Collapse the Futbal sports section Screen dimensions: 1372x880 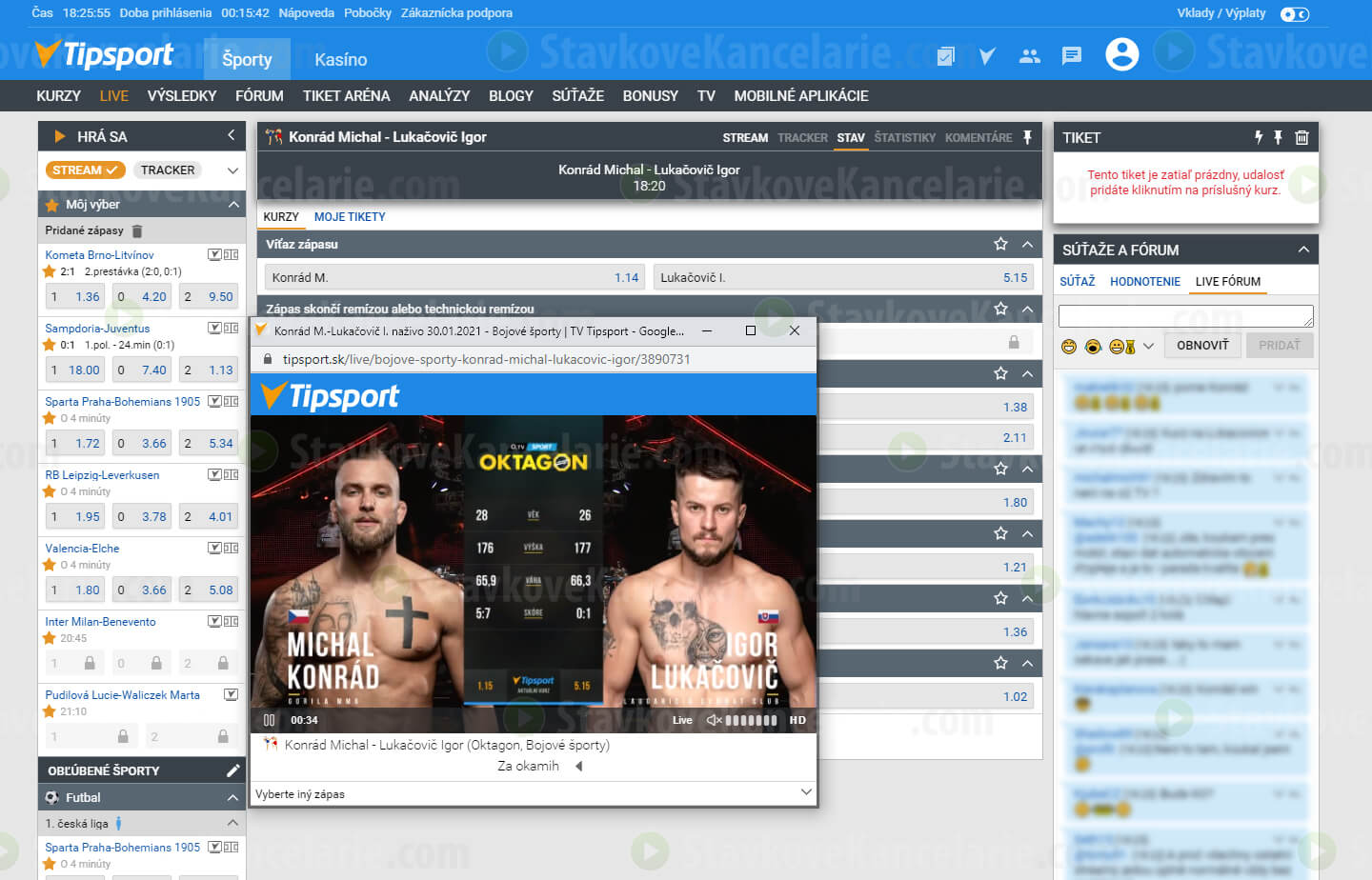click(x=232, y=797)
